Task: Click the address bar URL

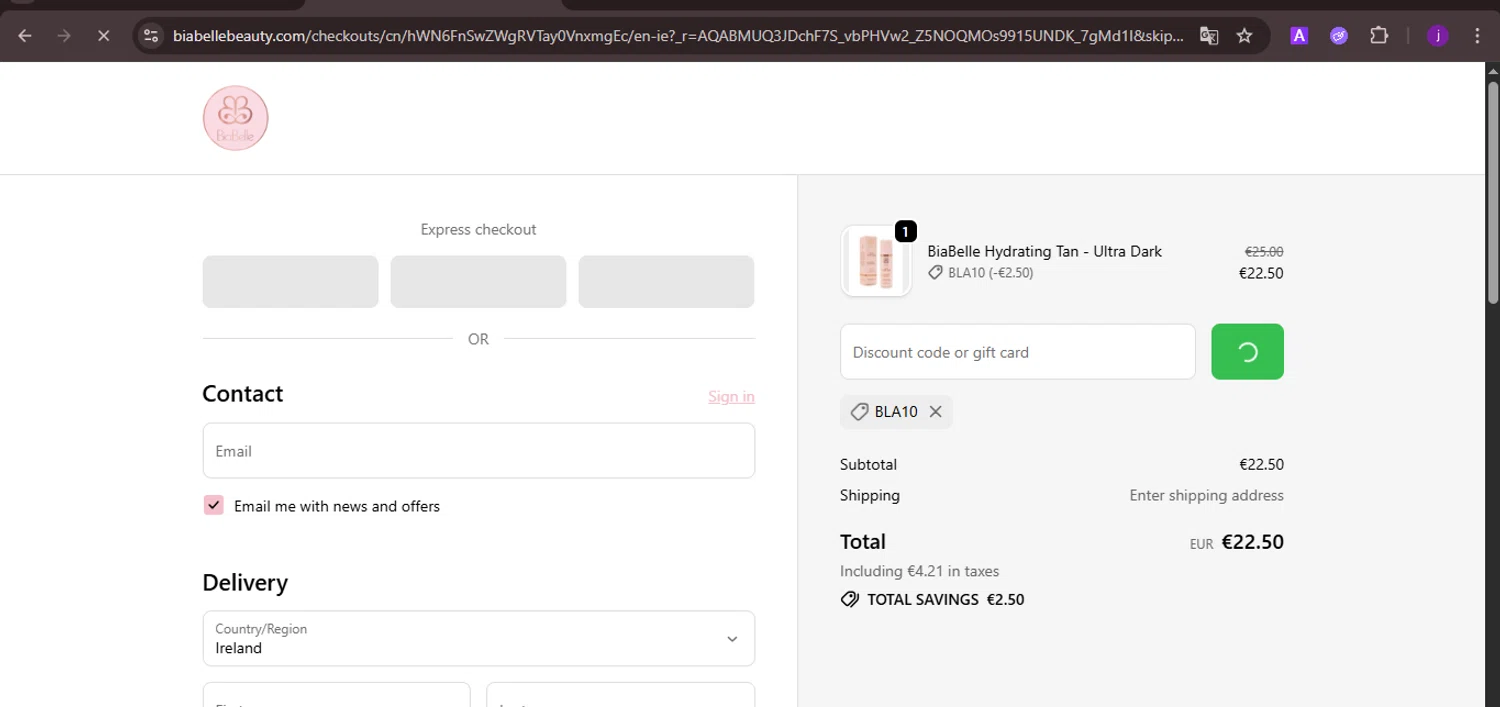Action: point(678,36)
